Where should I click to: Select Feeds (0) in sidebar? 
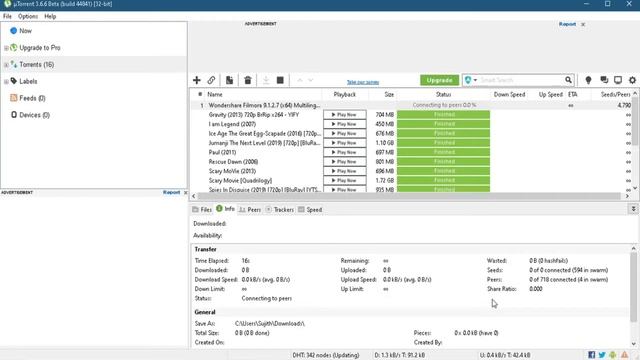[x=32, y=98]
